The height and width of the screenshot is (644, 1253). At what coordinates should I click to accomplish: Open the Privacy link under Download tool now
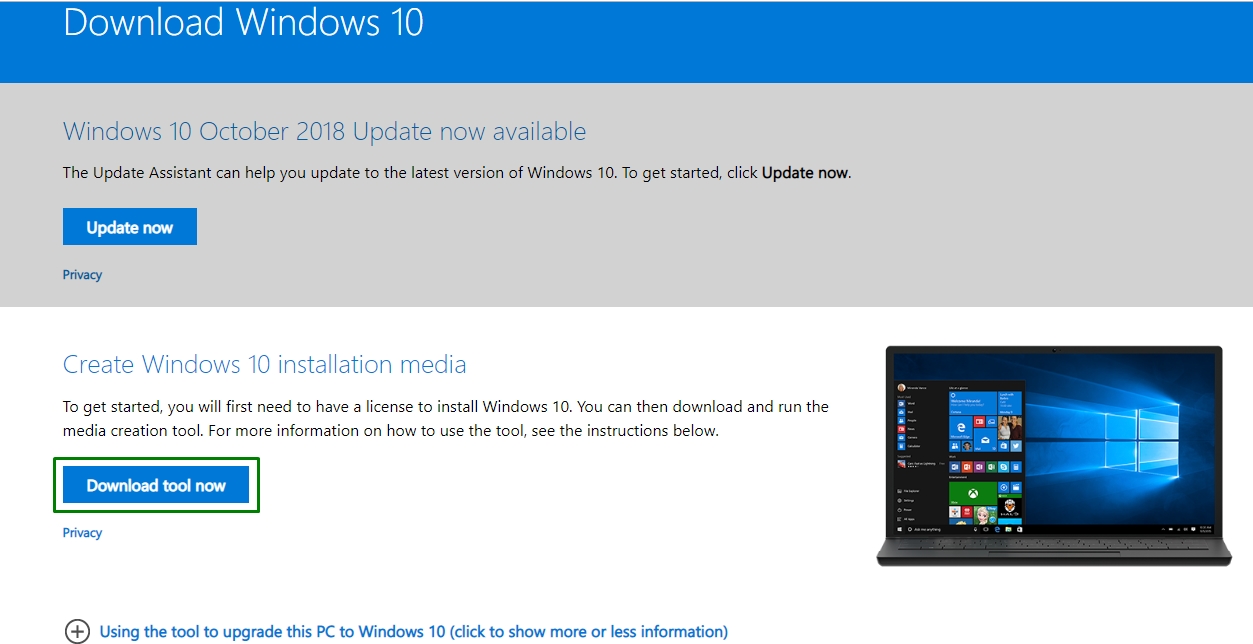82,533
